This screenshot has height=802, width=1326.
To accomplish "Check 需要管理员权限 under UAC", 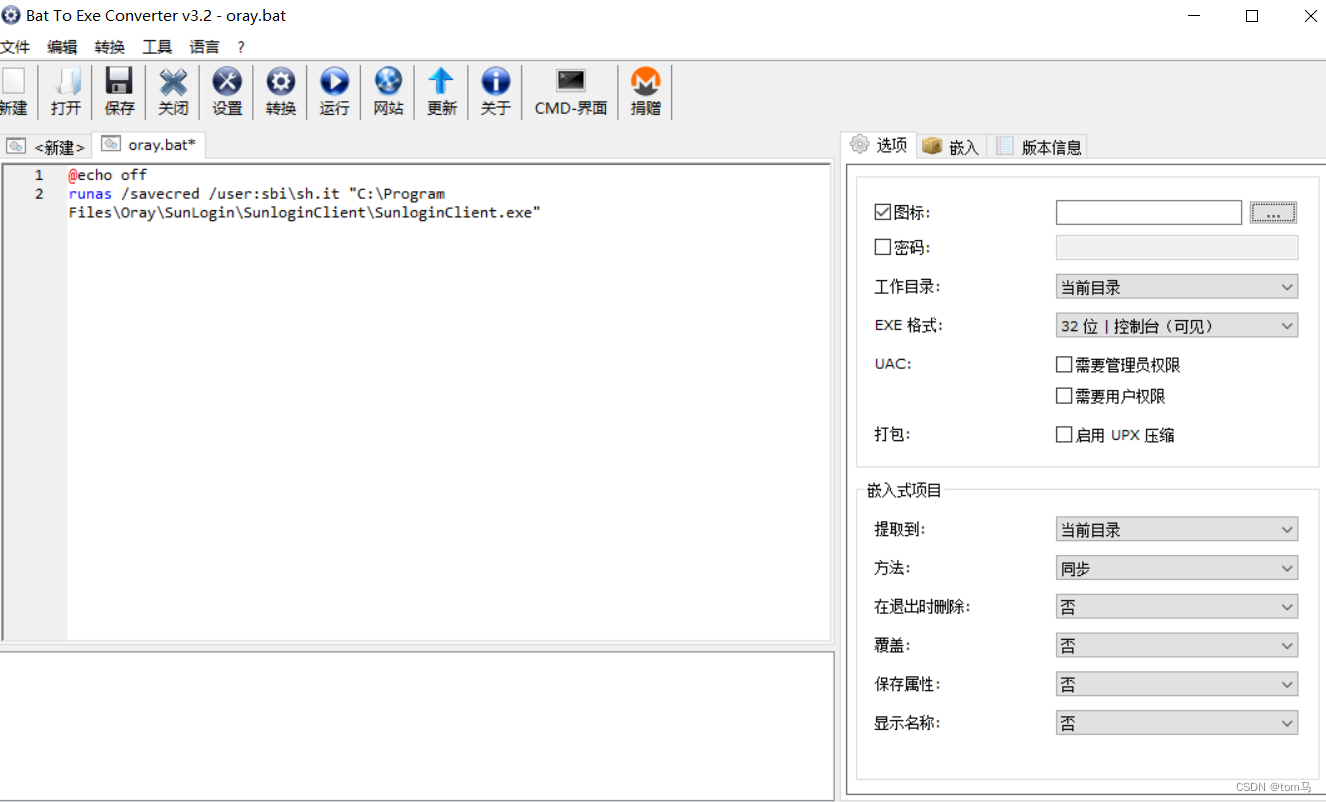I will [1064, 364].
